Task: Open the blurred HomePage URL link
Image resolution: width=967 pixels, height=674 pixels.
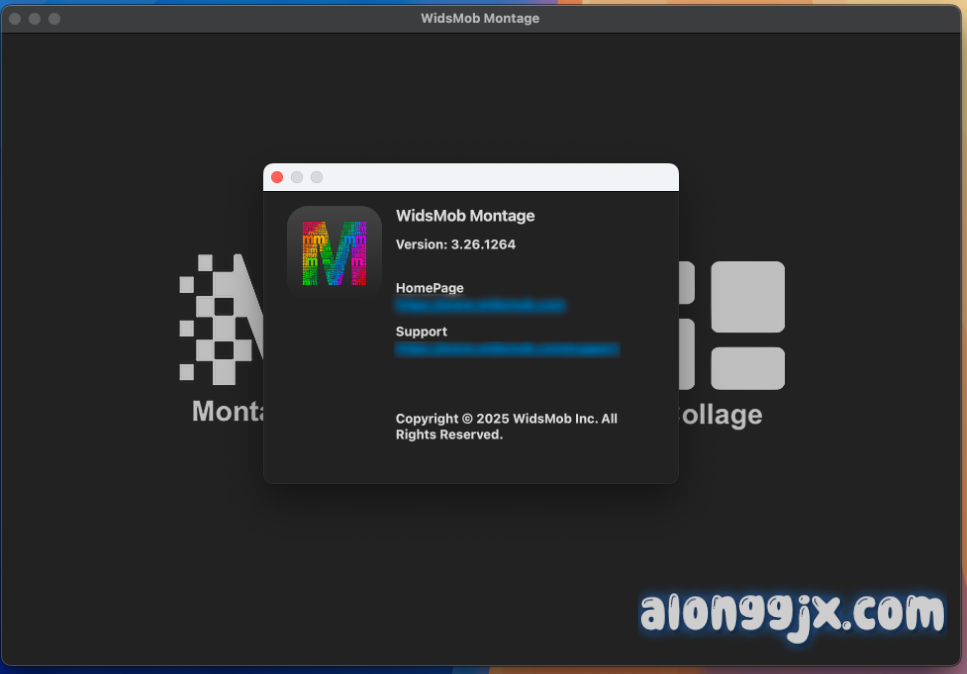Action: pos(480,305)
